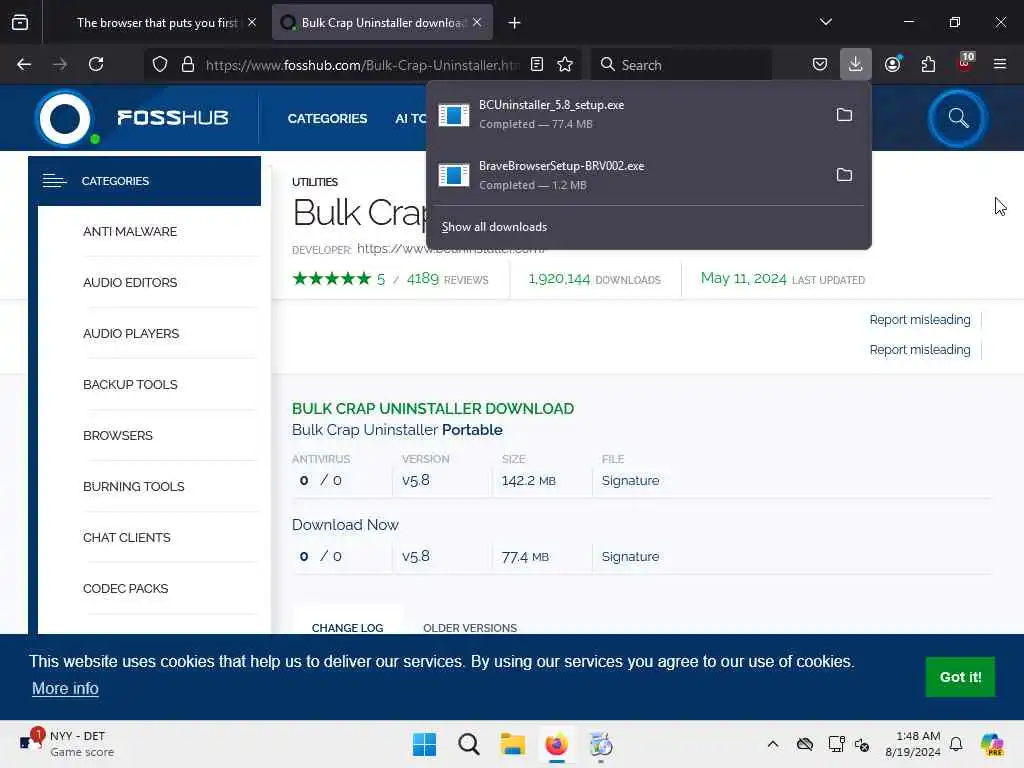
Task: Select Bulk Crap Uninstaller download tab
Action: 382,23
